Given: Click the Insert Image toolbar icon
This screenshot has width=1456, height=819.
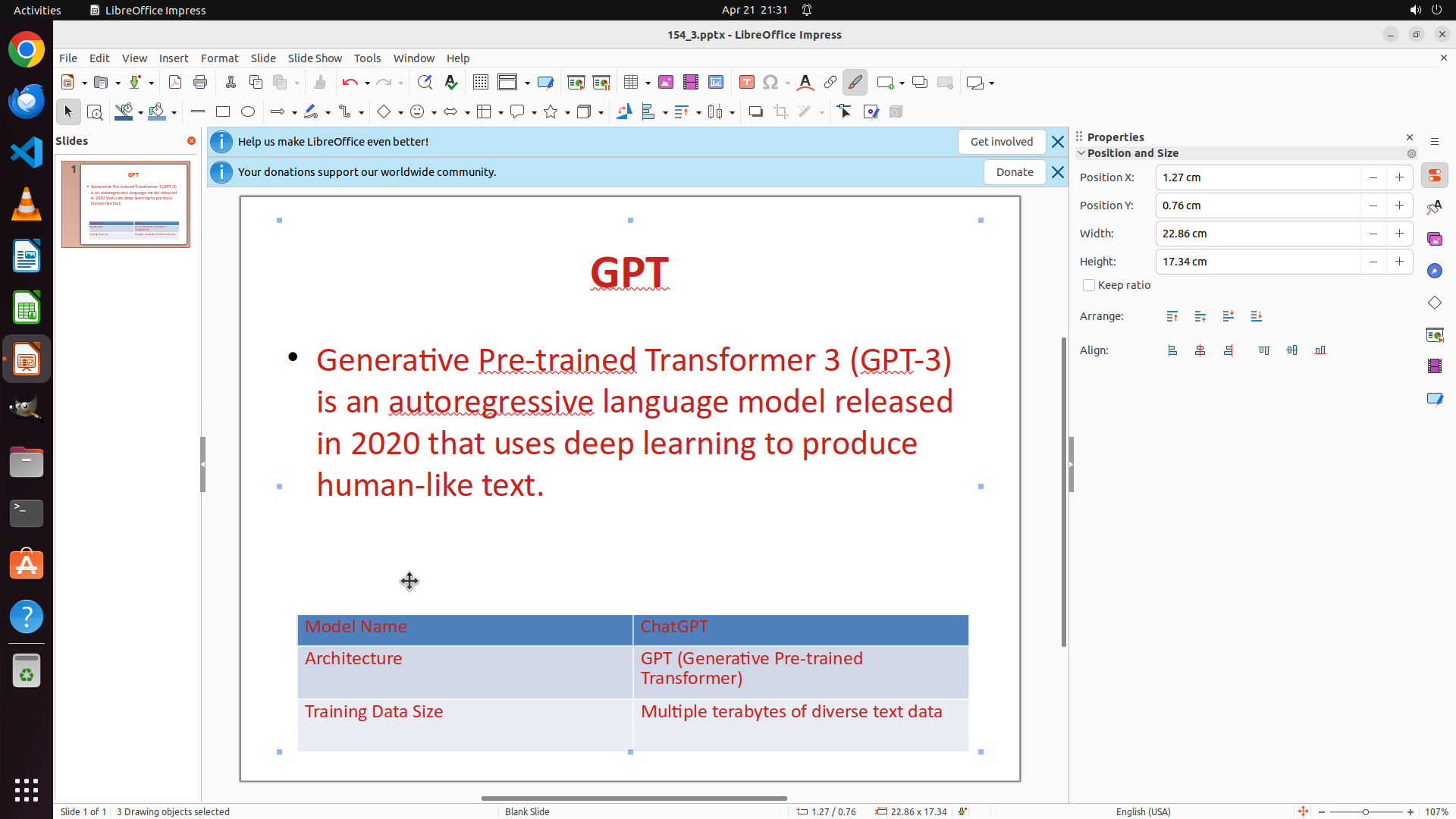Looking at the screenshot, I should [x=666, y=83].
